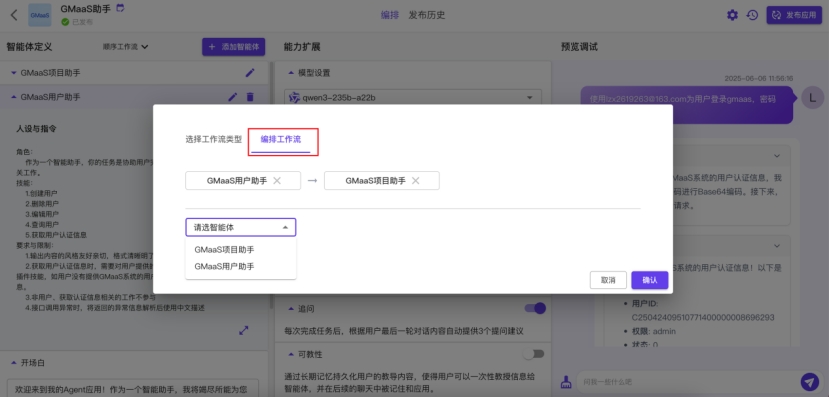Open the 顺序工作流 dropdown
The image size is (829, 398).
click(x=126, y=47)
